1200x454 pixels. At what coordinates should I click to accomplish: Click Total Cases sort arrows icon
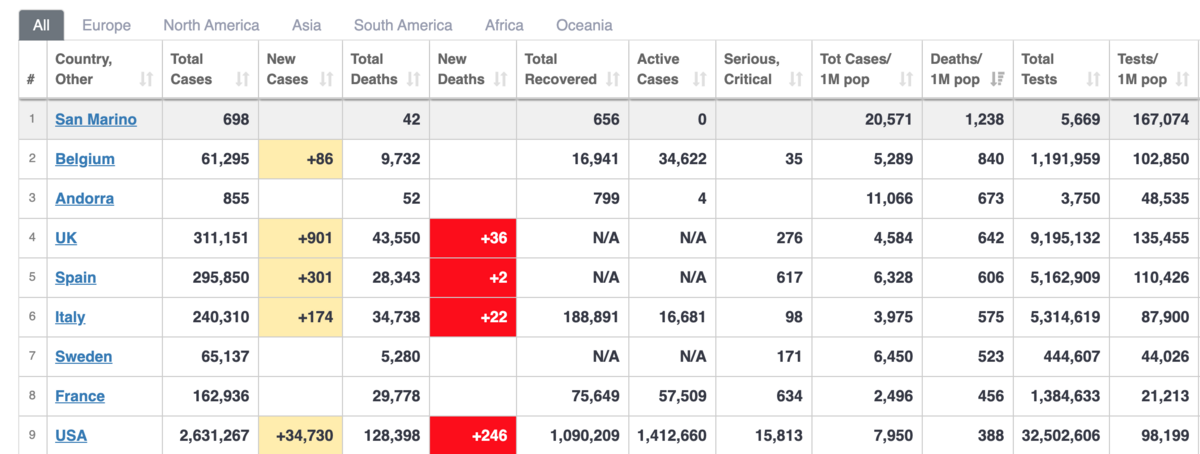[x=242, y=79]
